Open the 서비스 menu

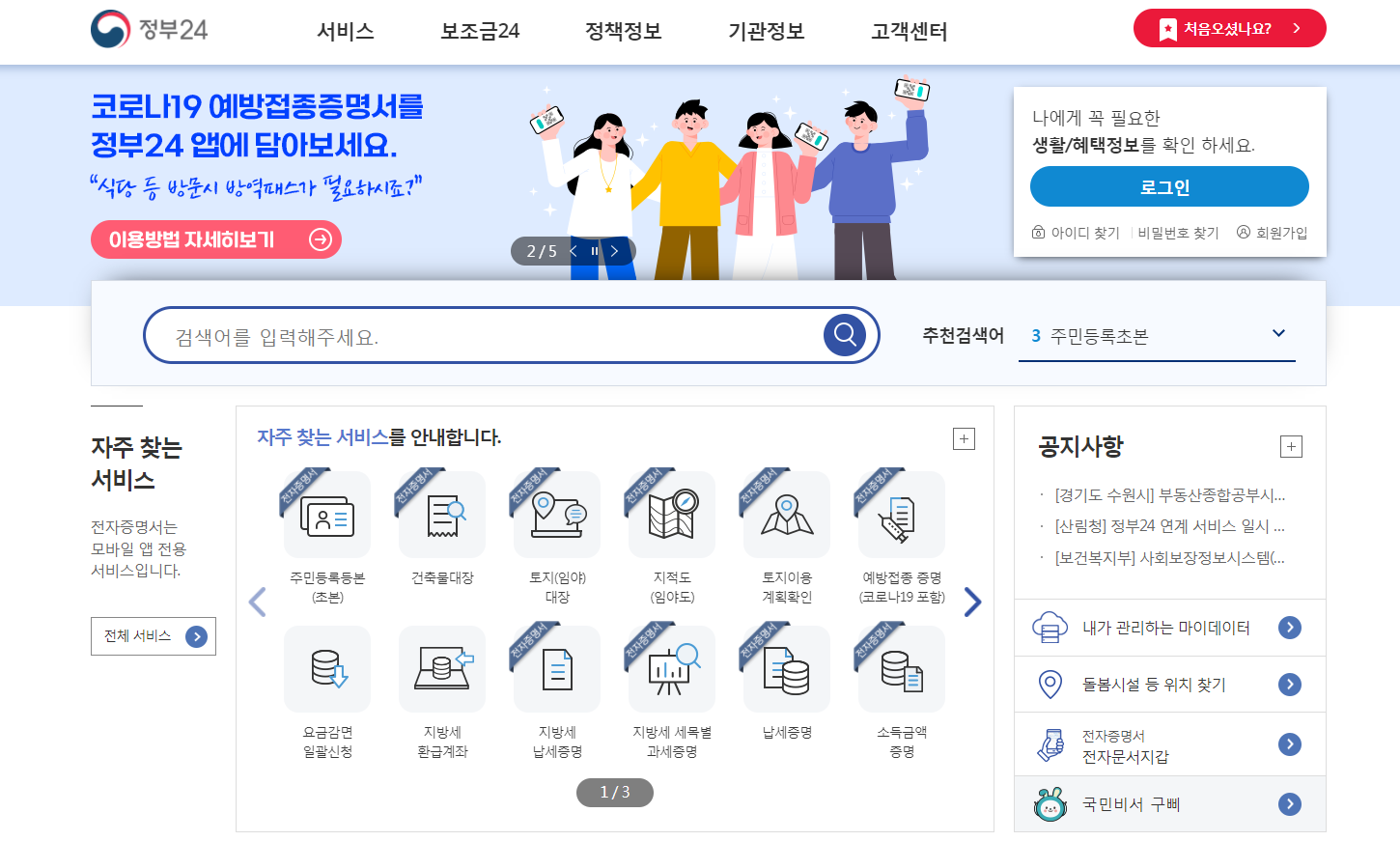coord(346,31)
